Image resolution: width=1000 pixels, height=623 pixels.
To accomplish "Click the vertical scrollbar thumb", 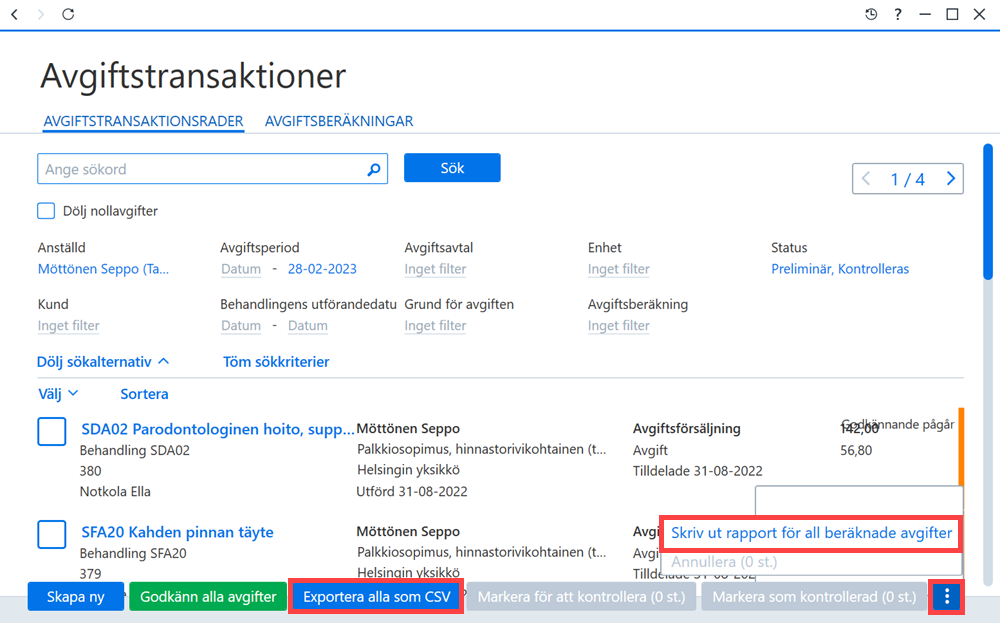I will [x=988, y=212].
